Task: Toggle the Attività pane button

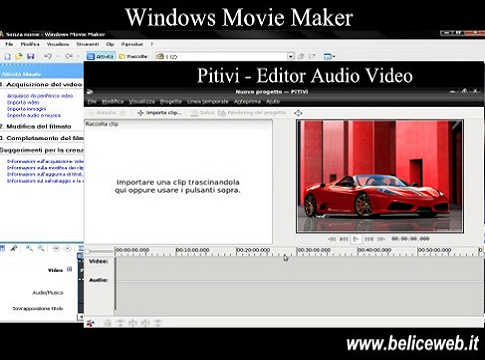Action: click(x=100, y=56)
